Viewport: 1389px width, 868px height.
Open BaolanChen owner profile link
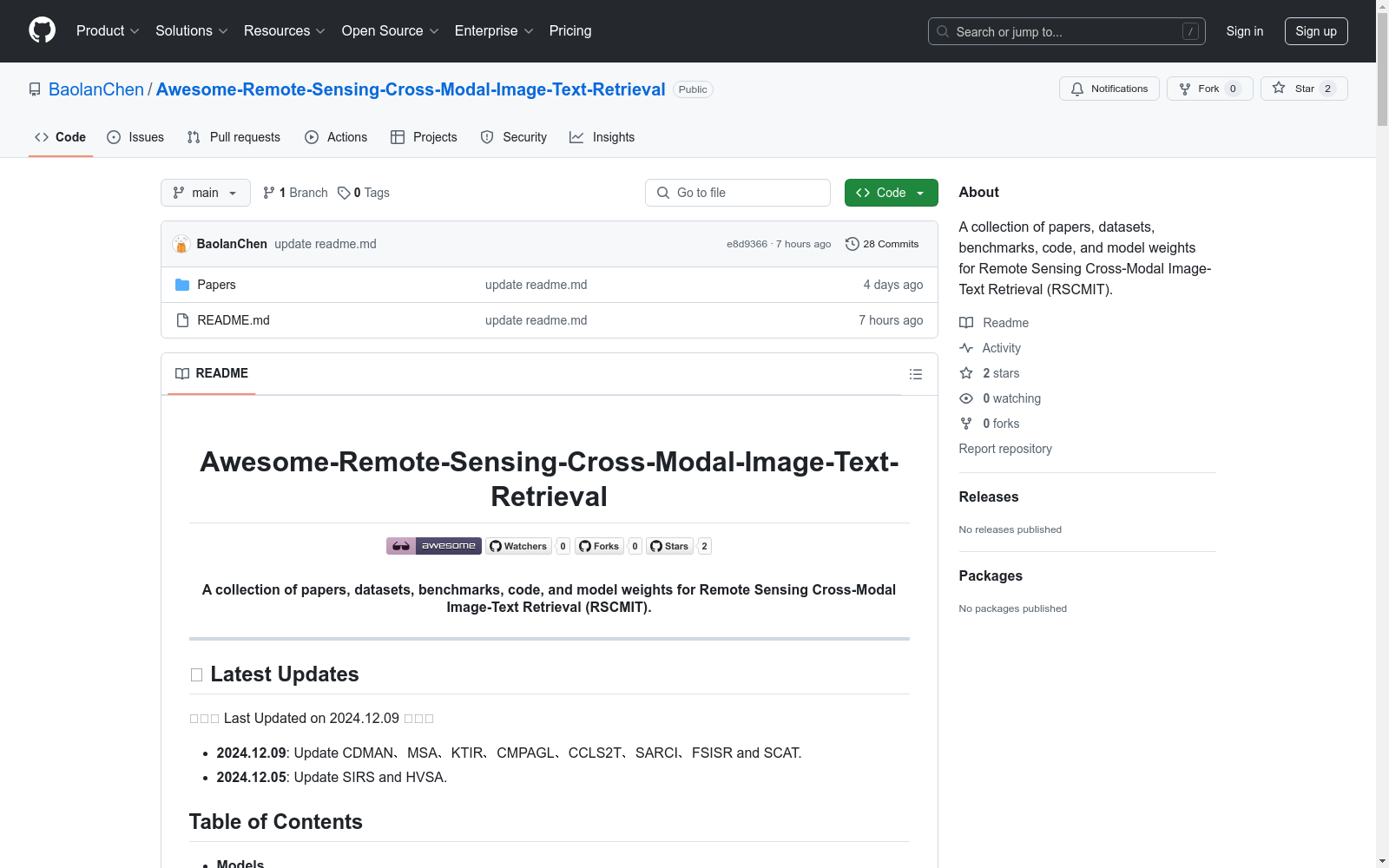96,89
